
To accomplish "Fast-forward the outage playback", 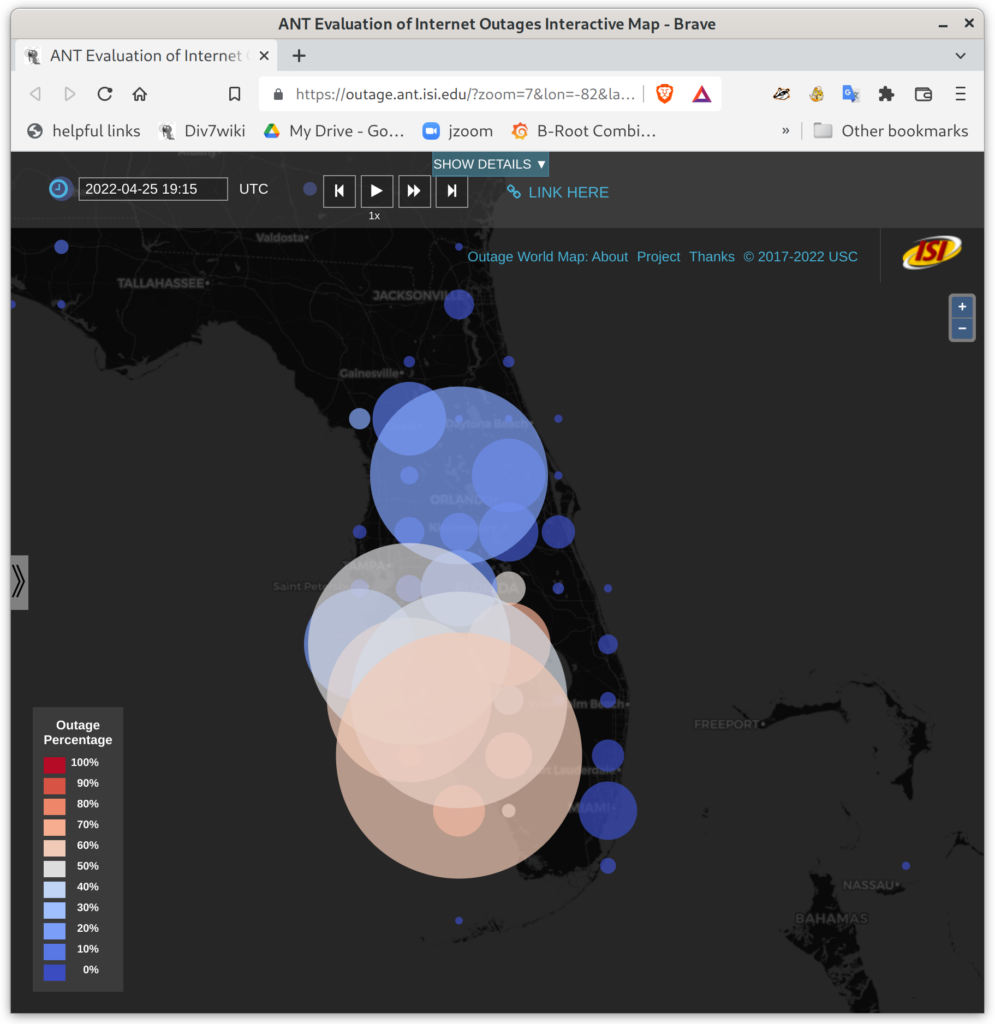I will tap(414, 191).
